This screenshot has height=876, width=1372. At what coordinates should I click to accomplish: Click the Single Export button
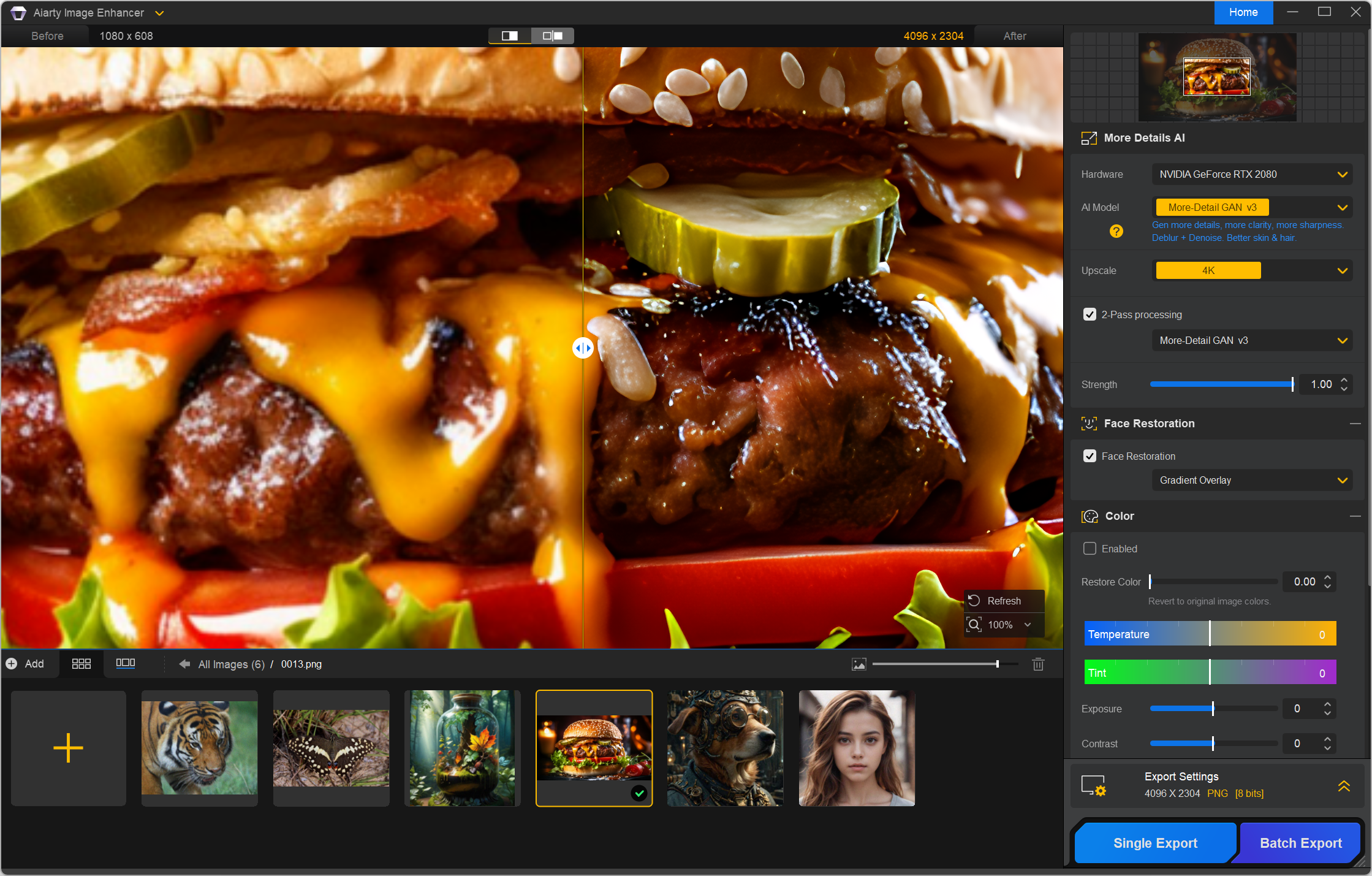[1155, 843]
